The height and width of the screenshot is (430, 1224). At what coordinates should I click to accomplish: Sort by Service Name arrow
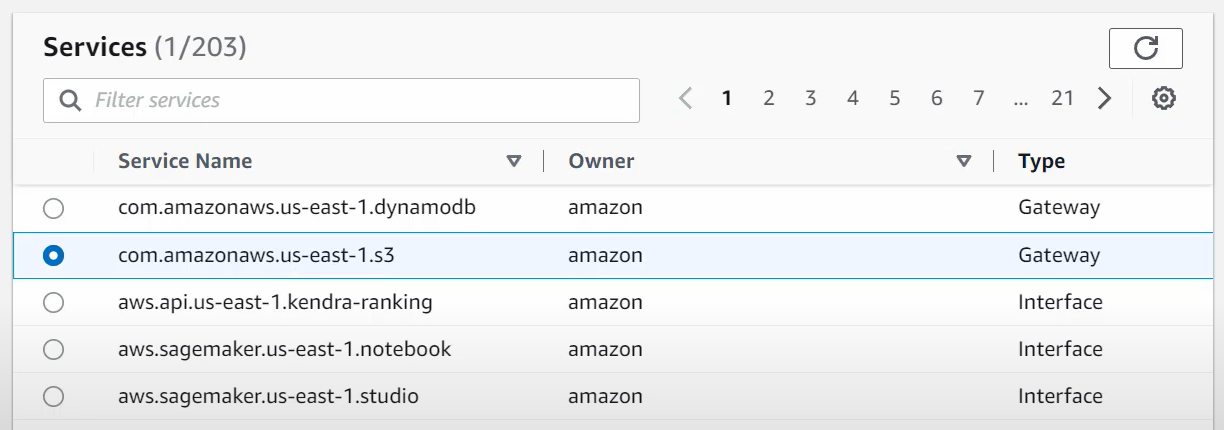pyautogui.click(x=514, y=161)
